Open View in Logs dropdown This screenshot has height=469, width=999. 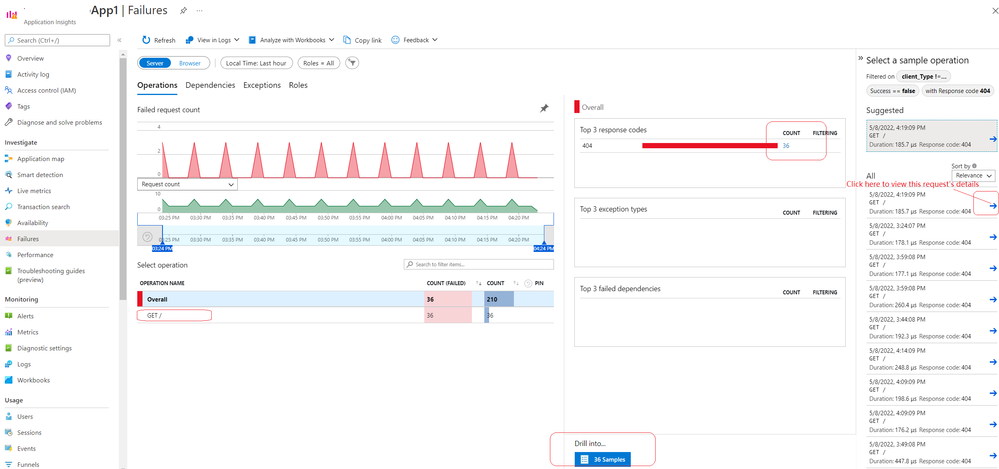212,40
